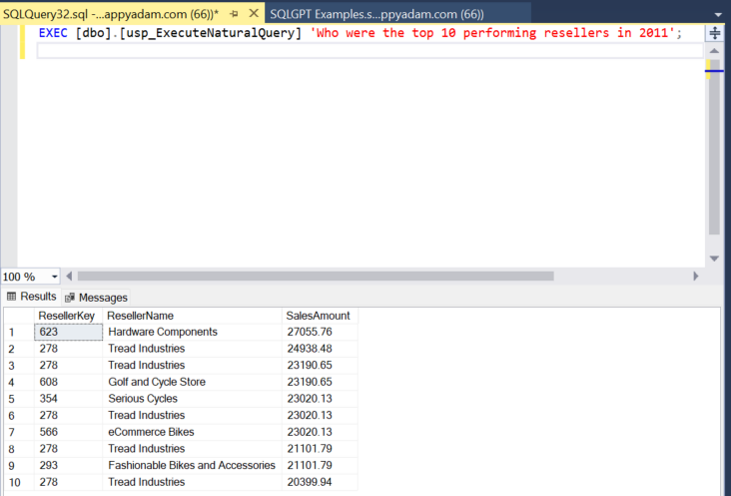731x496 pixels.
Task: Open the 100 % zoom dropdown
Action: coord(55,277)
